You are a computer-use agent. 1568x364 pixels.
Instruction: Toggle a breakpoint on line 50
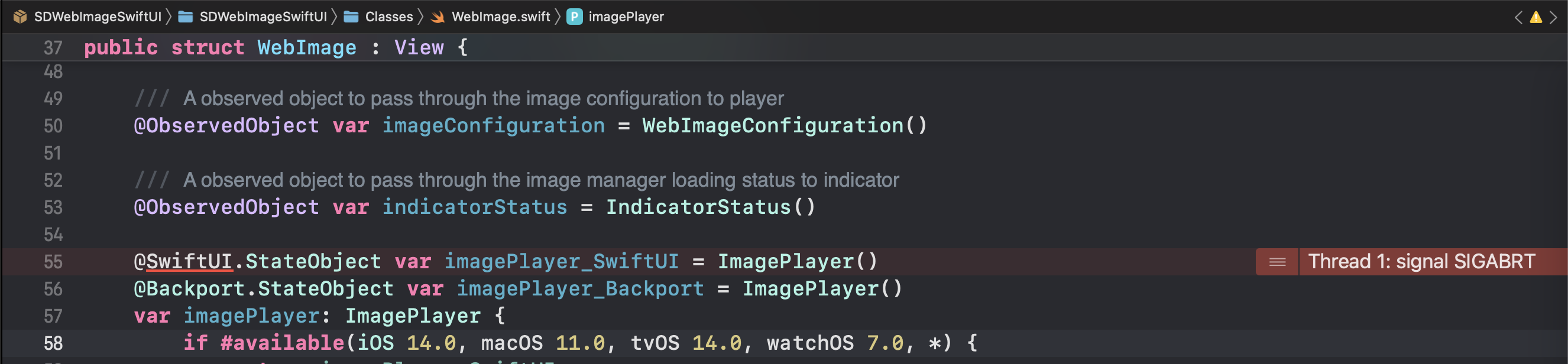click(x=53, y=125)
